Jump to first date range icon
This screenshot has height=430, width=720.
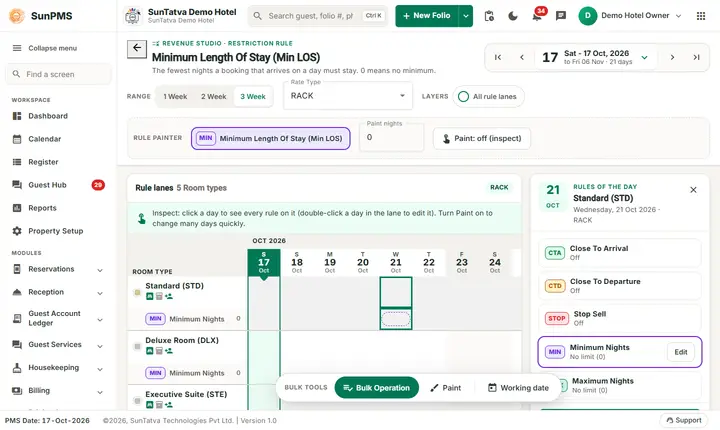pyautogui.click(x=498, y=57)
